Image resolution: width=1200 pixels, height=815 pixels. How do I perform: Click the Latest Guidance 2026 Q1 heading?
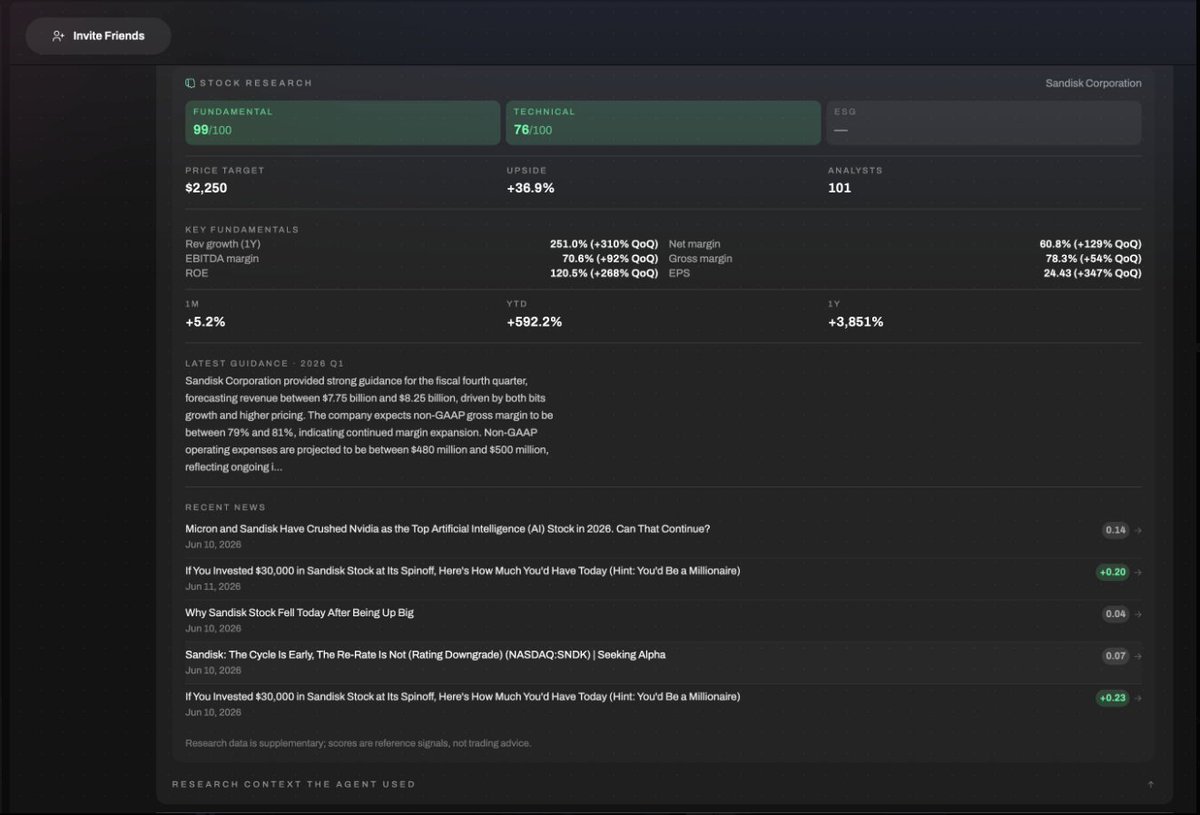[264, 363]
